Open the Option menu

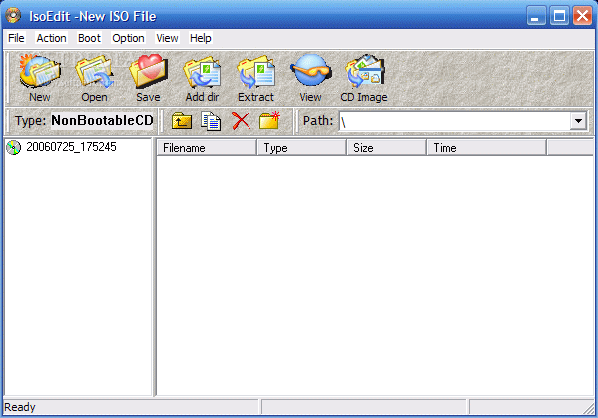point(128,38)
